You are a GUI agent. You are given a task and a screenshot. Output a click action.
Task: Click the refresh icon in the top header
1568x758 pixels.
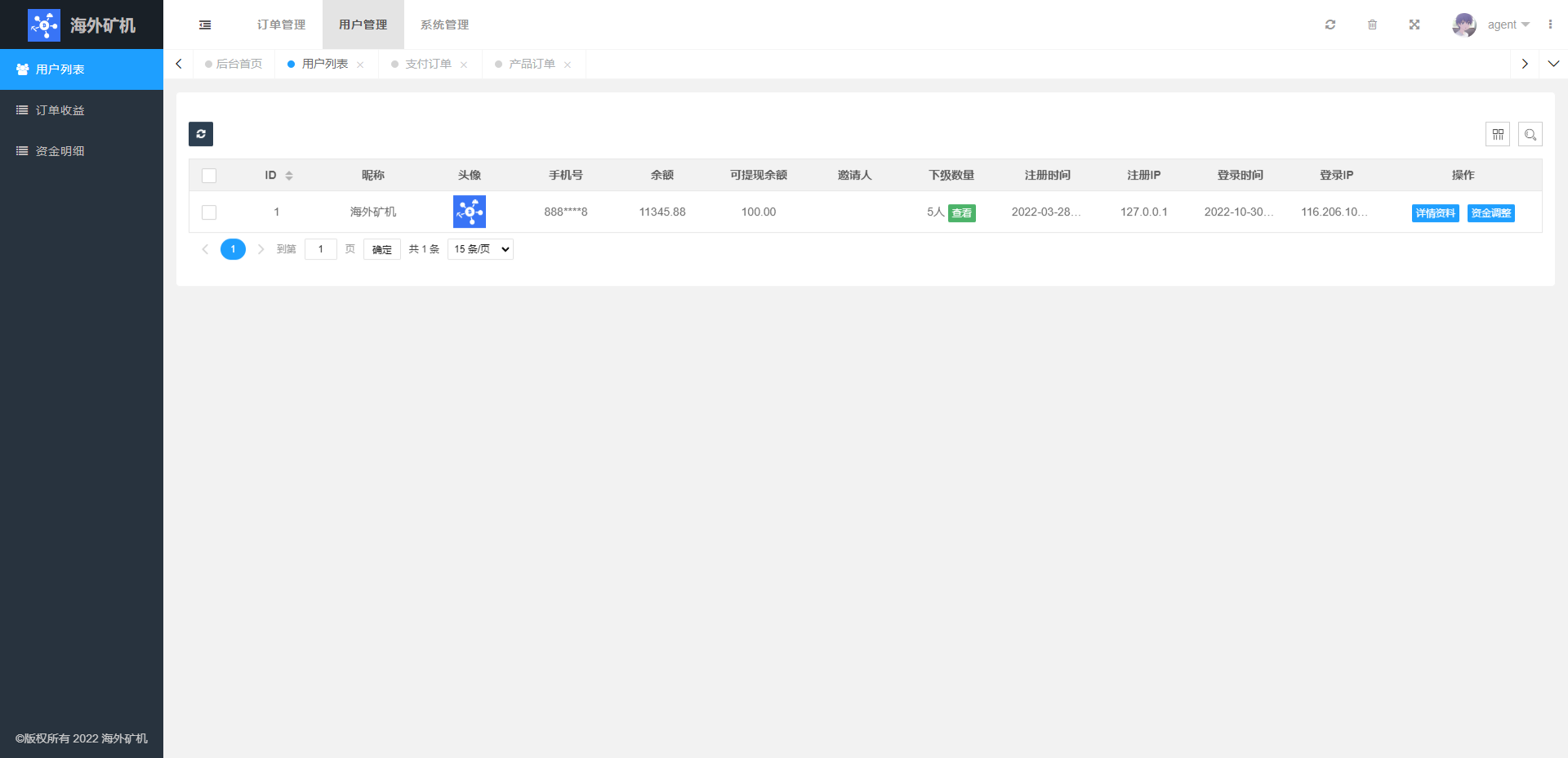(x=1330, y=25)
